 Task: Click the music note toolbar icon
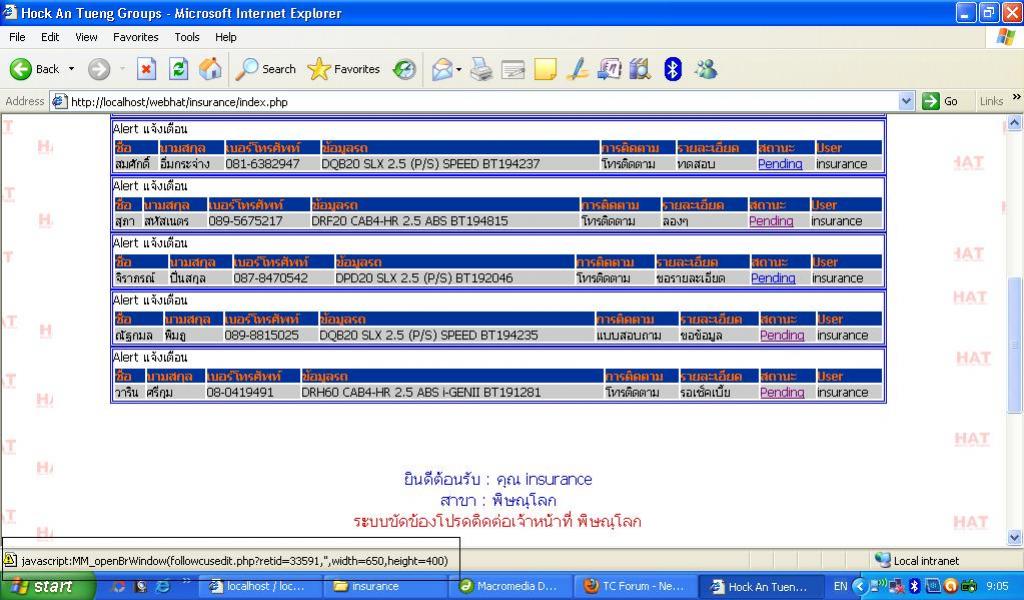point(609,69)
